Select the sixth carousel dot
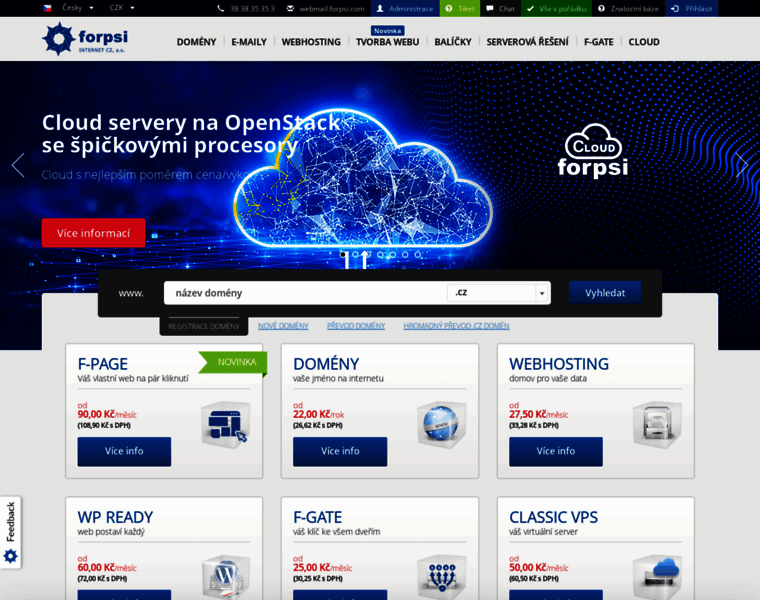 pos(405,254)
